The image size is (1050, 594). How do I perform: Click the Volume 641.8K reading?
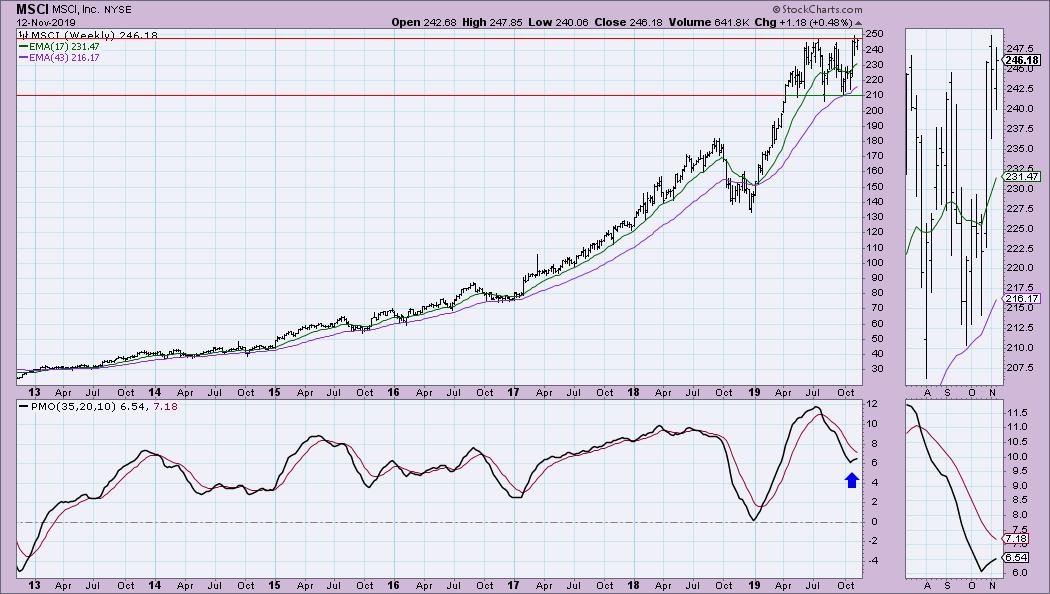(x=708, y=22)
